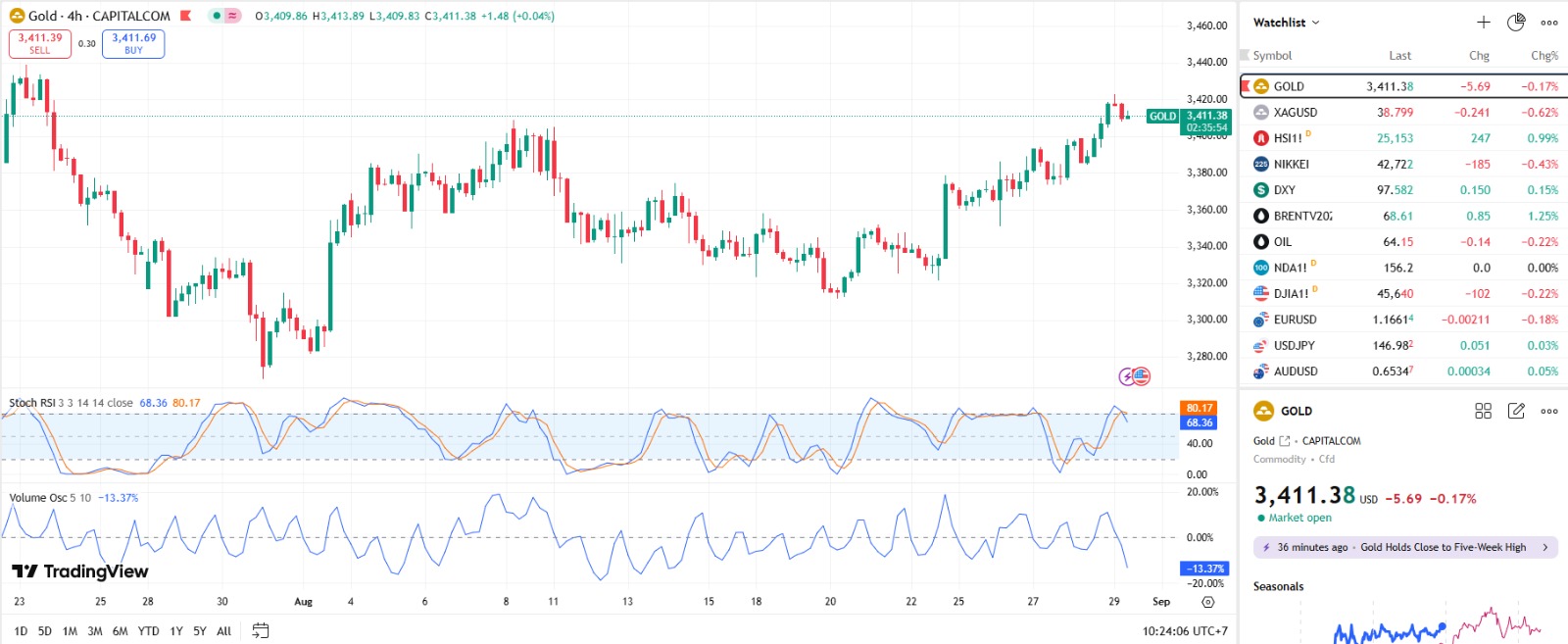Expand the Gold Holds Close news chevron

coord(1545,547)
